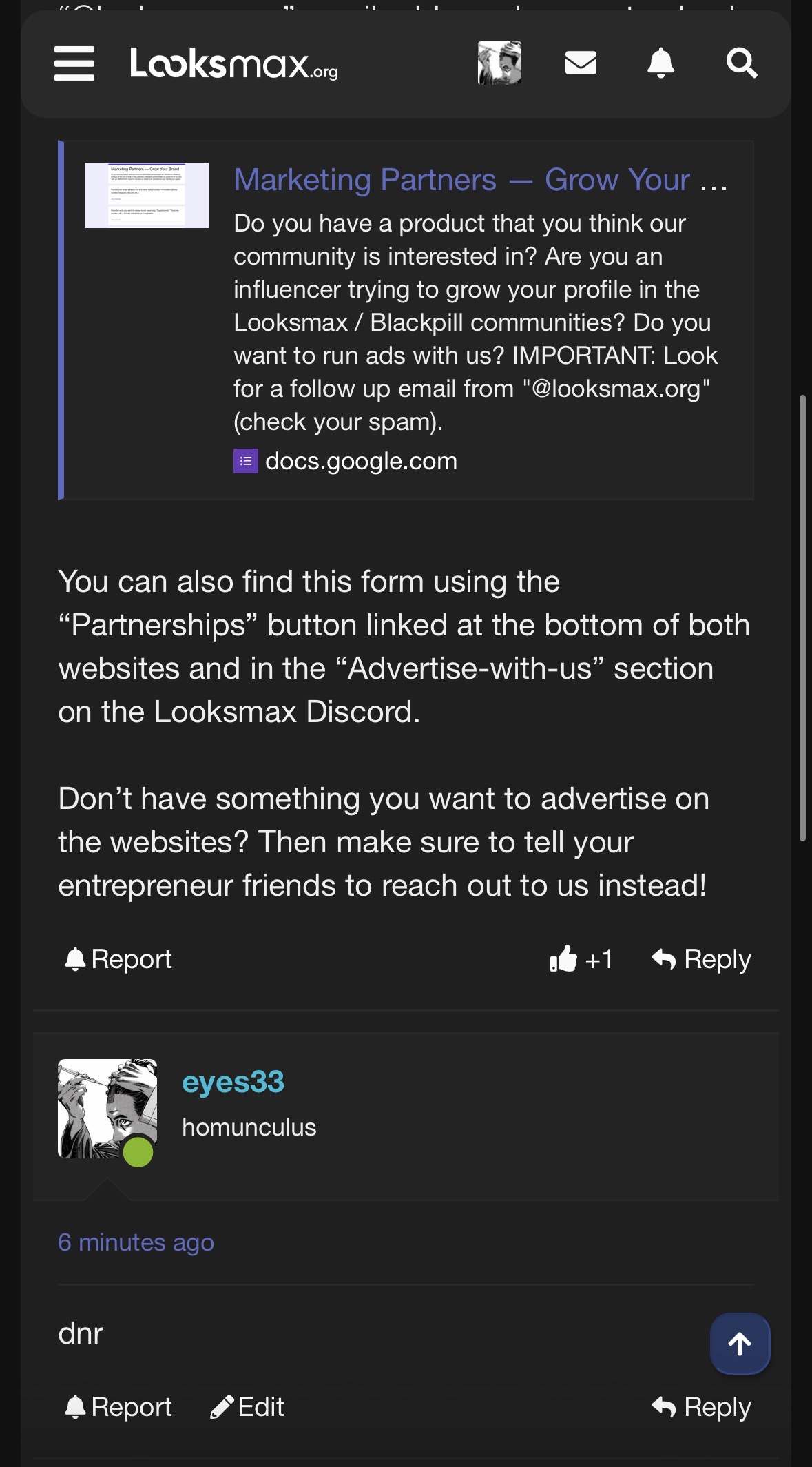Open the inbox envelope icon
This screenshot has width=812, height=1467.
tap(581, 63)
